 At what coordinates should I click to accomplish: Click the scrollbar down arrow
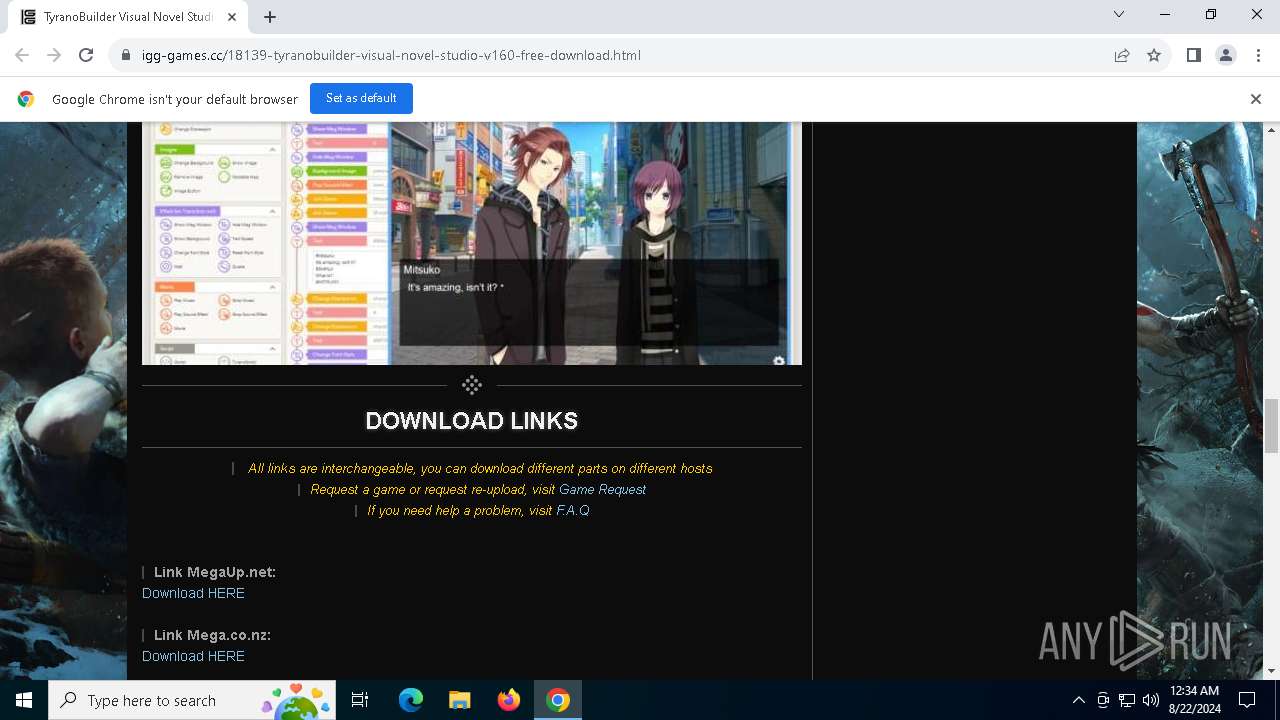coord(1272,671)
